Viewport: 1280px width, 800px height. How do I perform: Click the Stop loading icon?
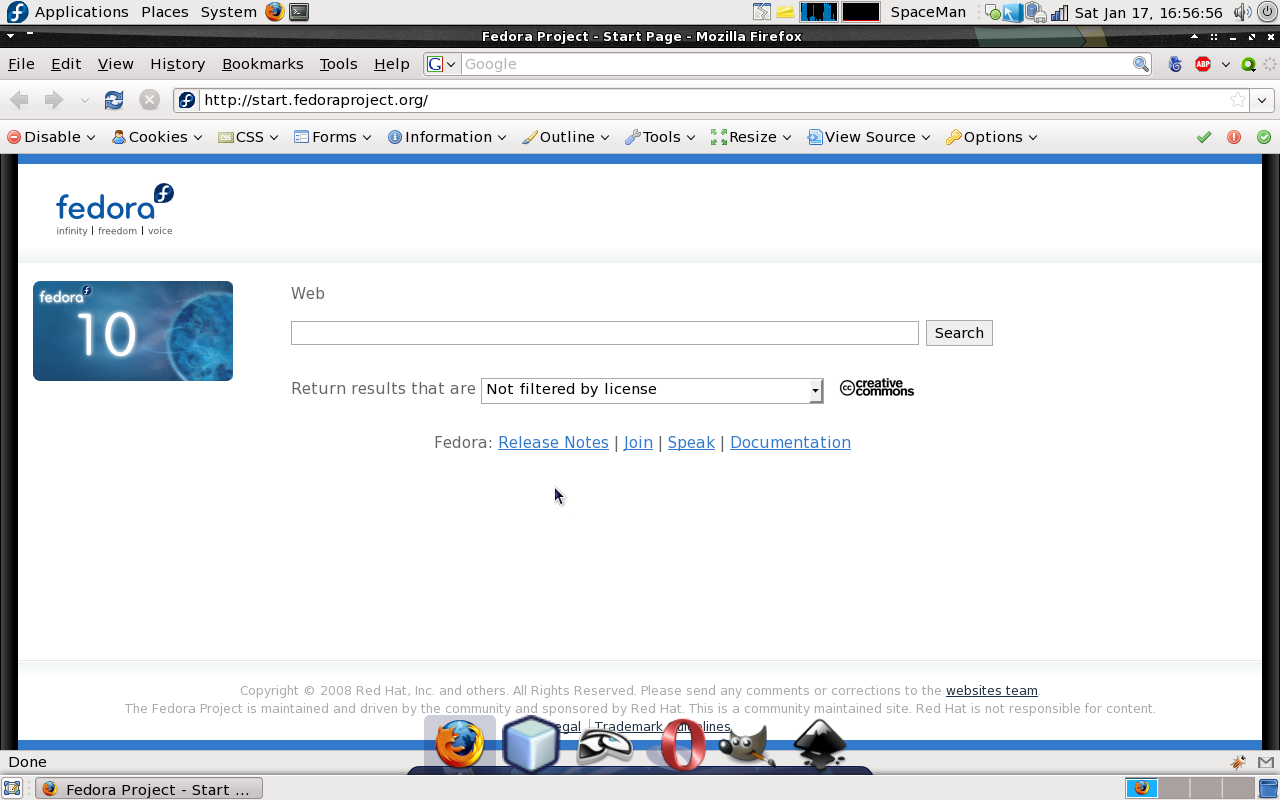click(x=149, y=100)
